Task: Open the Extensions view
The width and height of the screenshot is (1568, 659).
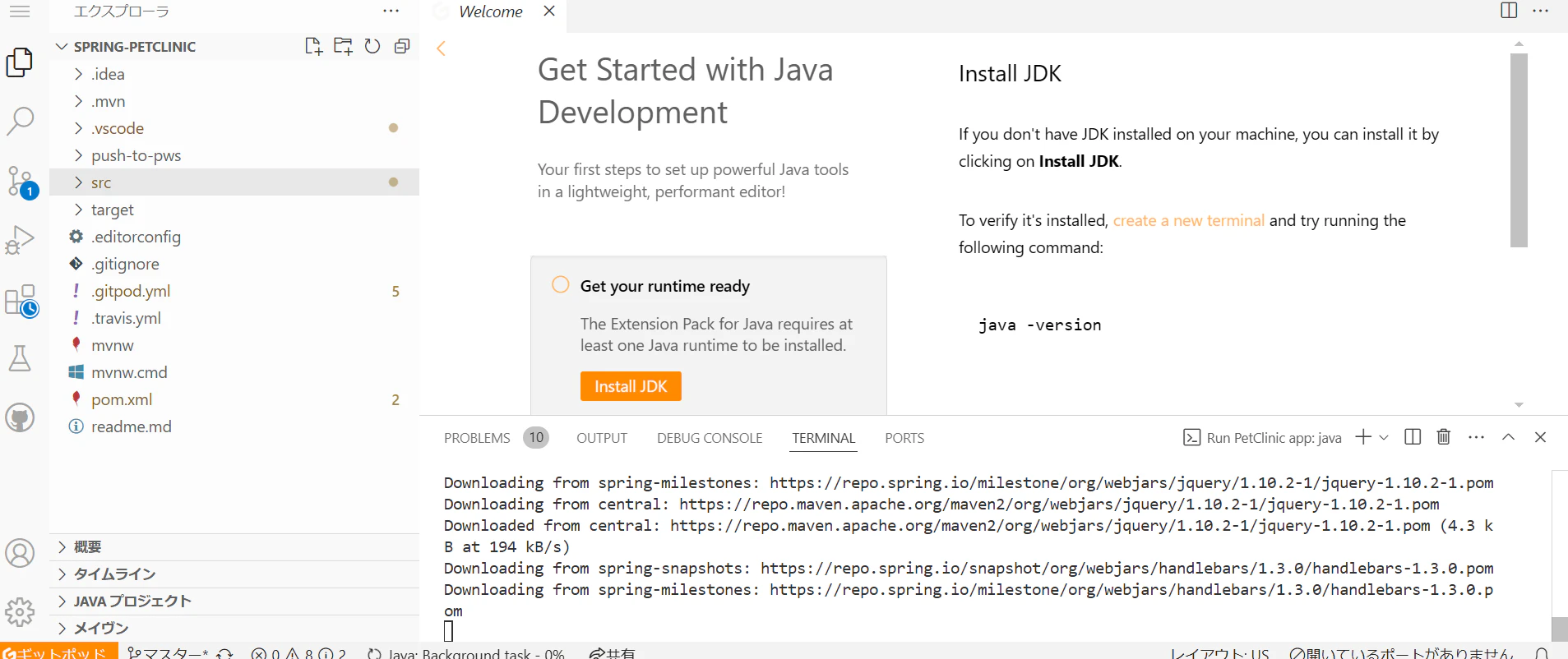Action: click(21, 301)
